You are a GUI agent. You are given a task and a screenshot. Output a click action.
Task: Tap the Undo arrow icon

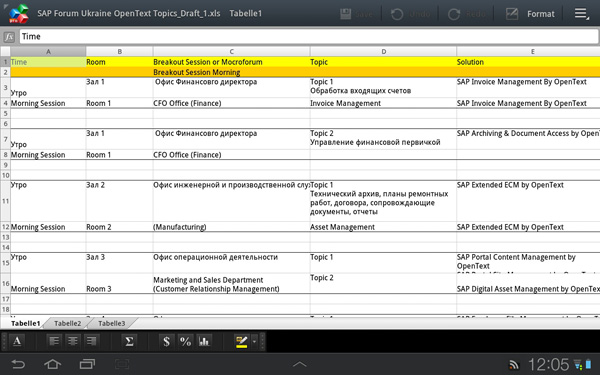pyautogui.click(x=397, y=14)
